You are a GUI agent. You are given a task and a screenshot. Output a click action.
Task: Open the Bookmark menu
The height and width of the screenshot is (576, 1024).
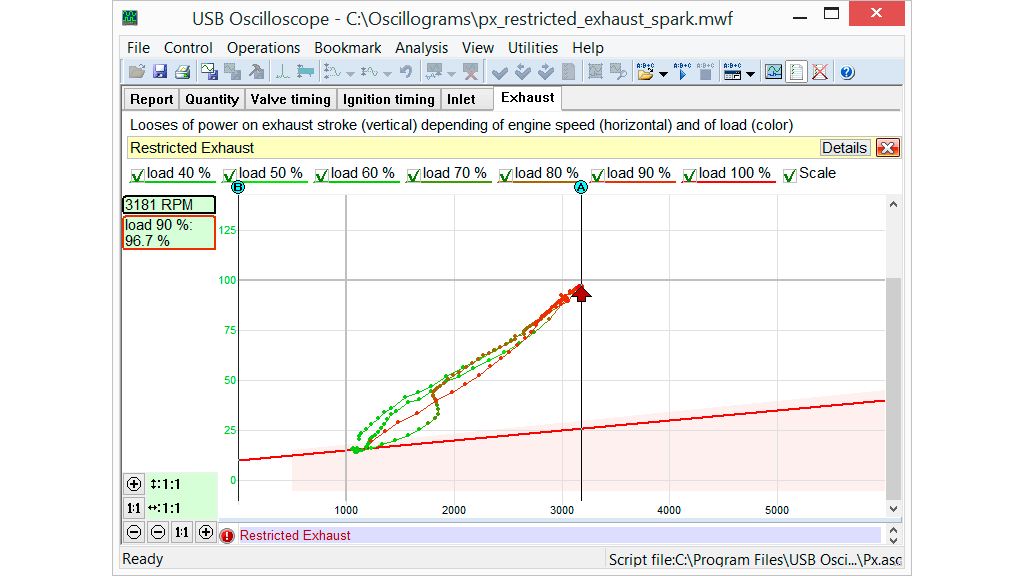point(347,48)
